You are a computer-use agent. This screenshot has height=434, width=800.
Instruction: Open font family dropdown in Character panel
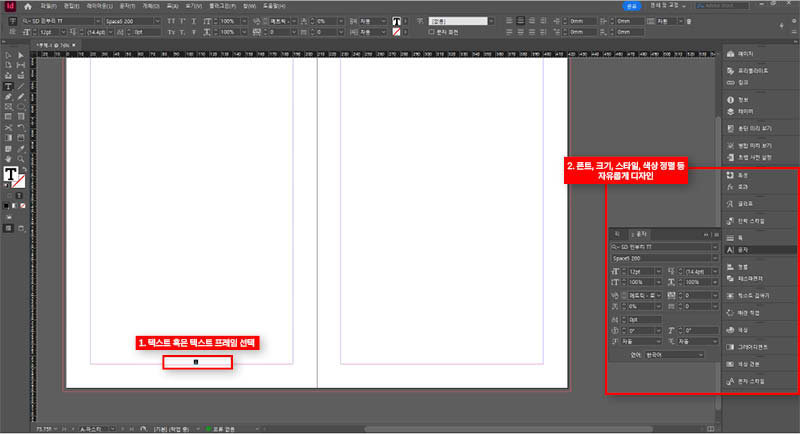[x=714, y=247]
